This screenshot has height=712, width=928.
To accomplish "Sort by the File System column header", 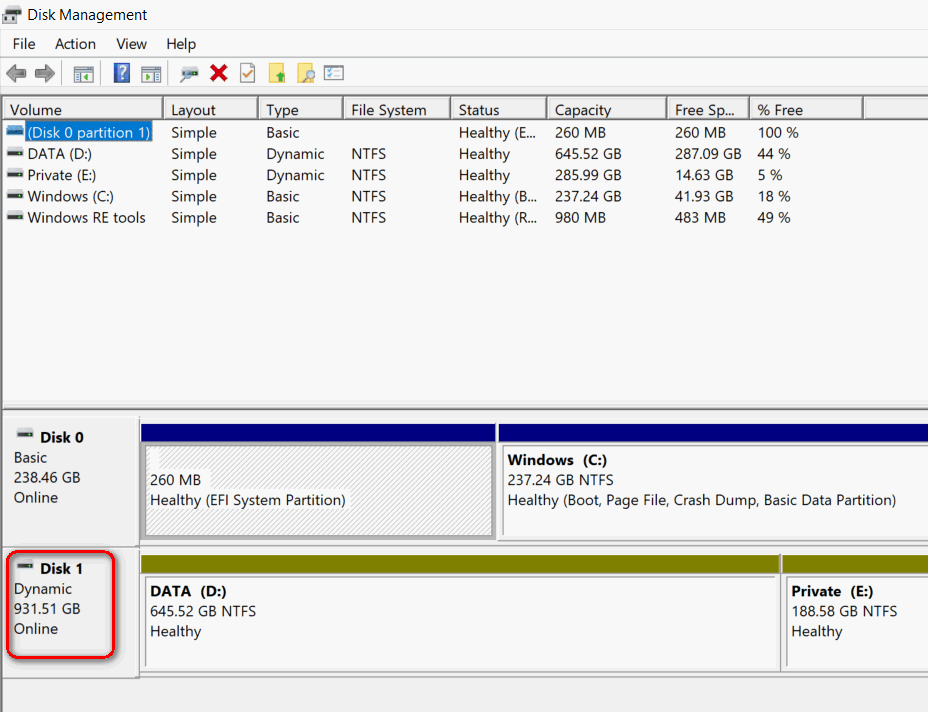I will pyautogui.click(x=397, y=109).
